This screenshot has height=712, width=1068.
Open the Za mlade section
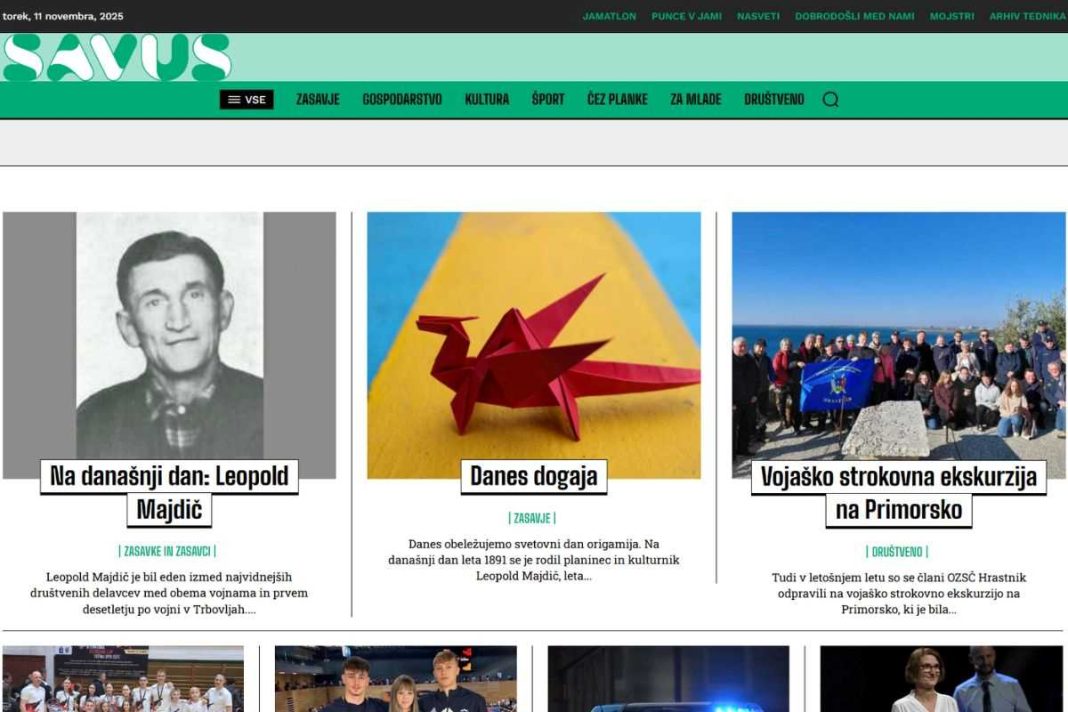pyautogui.click(x=695, y=99)
